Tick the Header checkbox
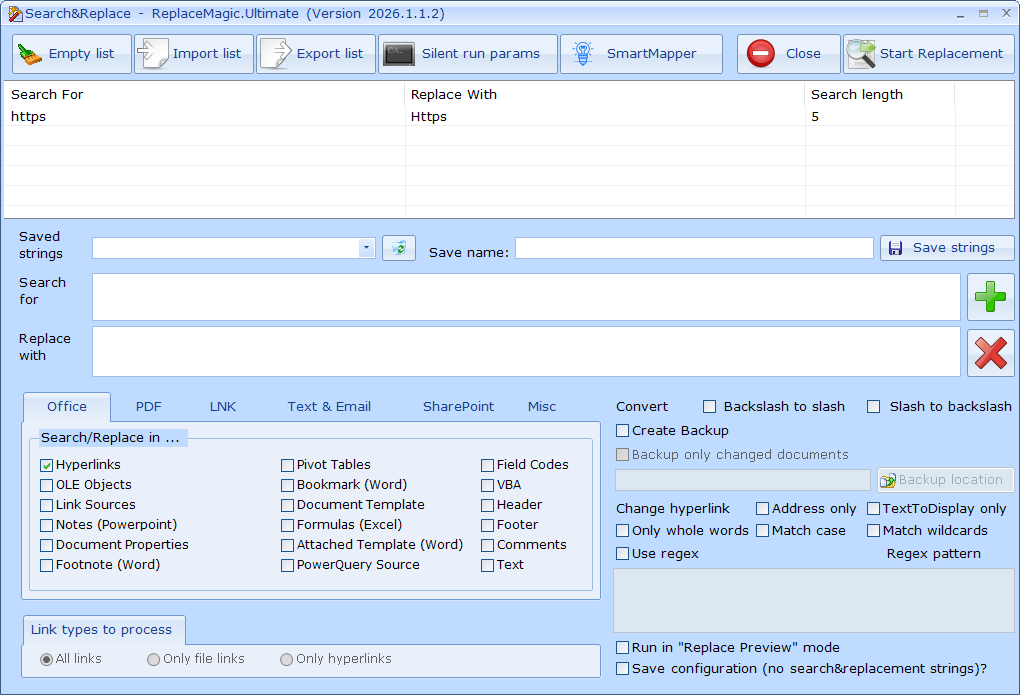This screenshot has height=695, width=1020. 487,506
